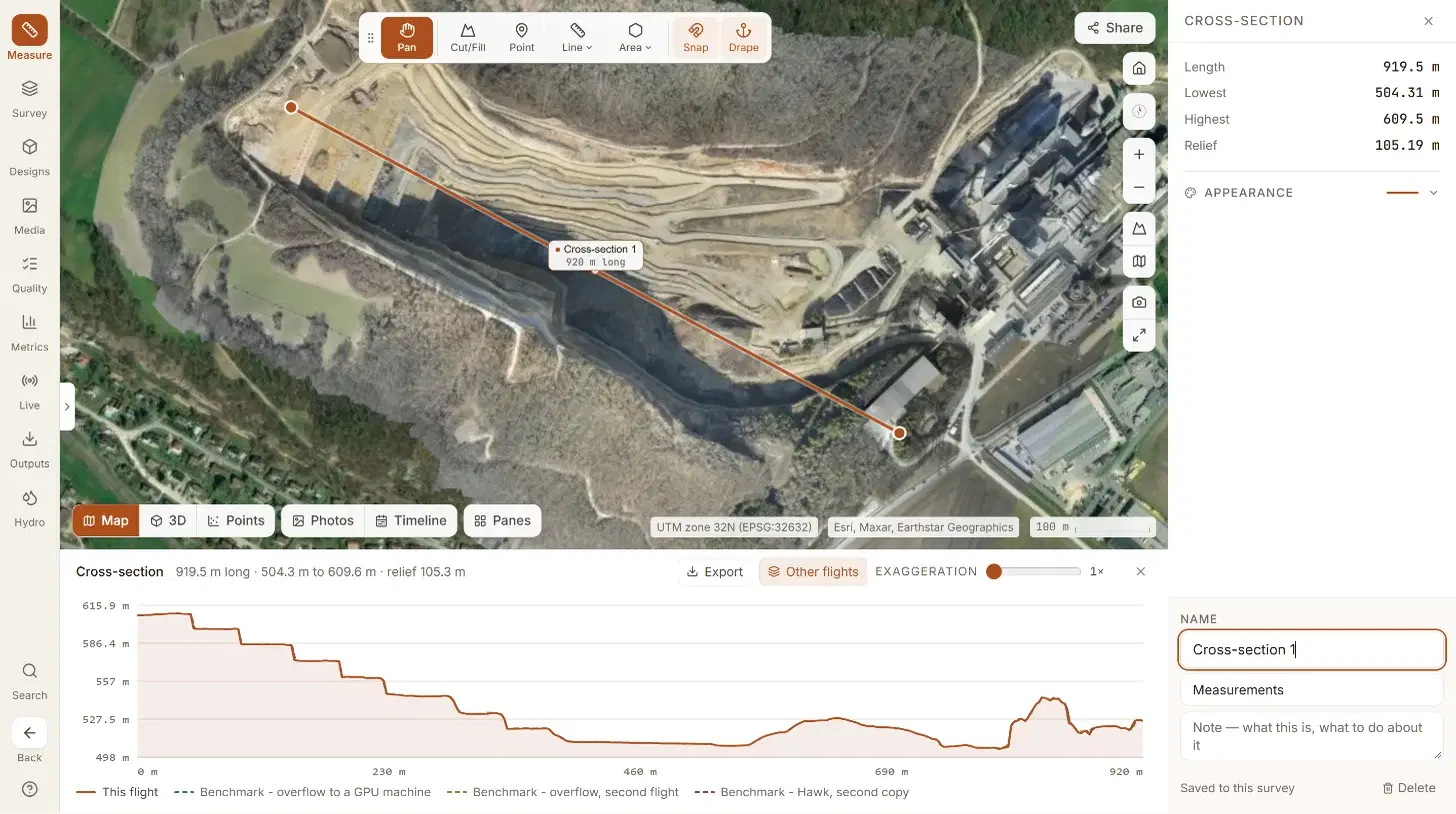Open the Area tool dropdown
1456x814 pixels.
(635, 38)
